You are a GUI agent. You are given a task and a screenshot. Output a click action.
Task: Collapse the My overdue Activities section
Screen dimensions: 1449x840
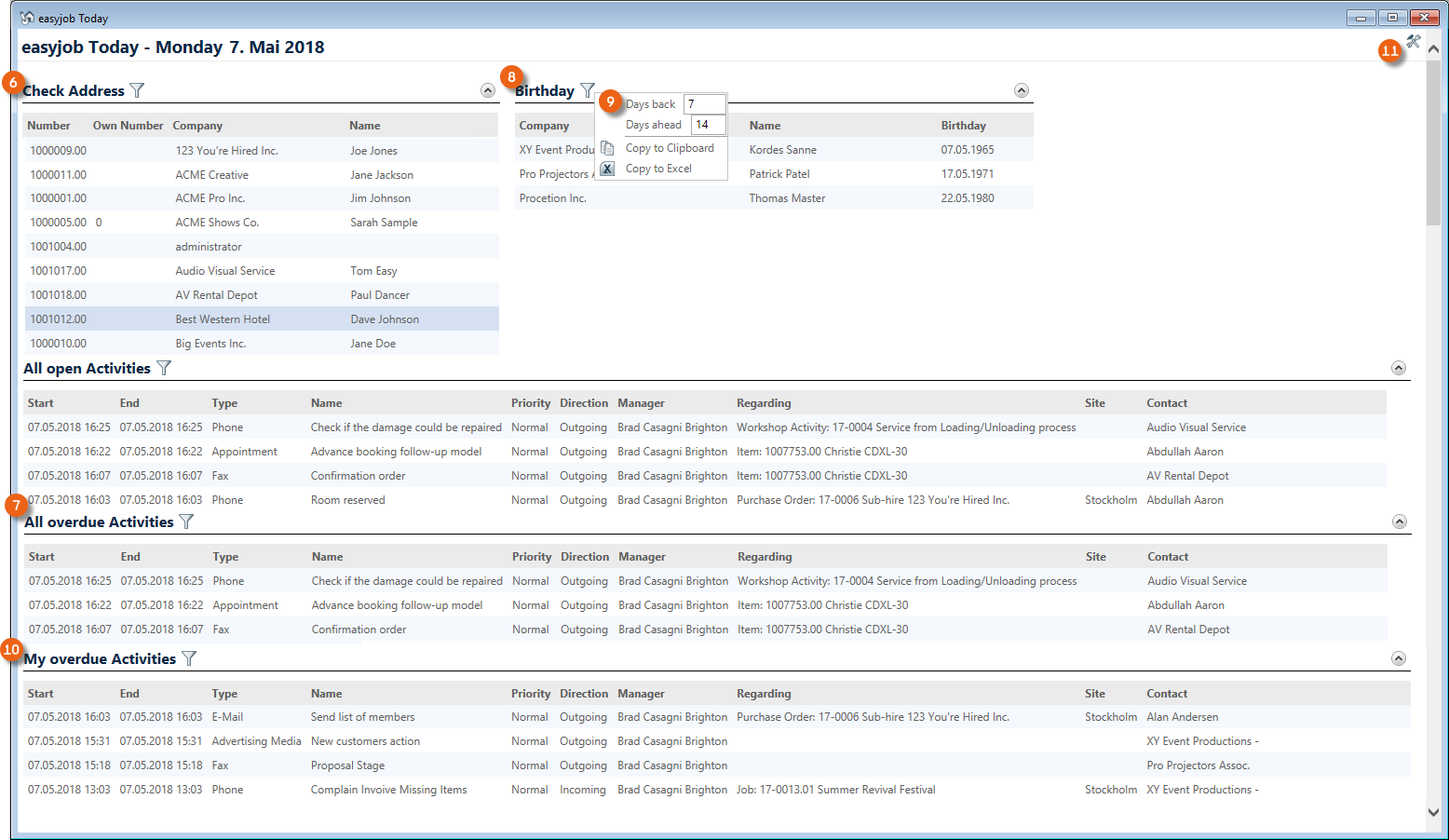(1398, 658)
